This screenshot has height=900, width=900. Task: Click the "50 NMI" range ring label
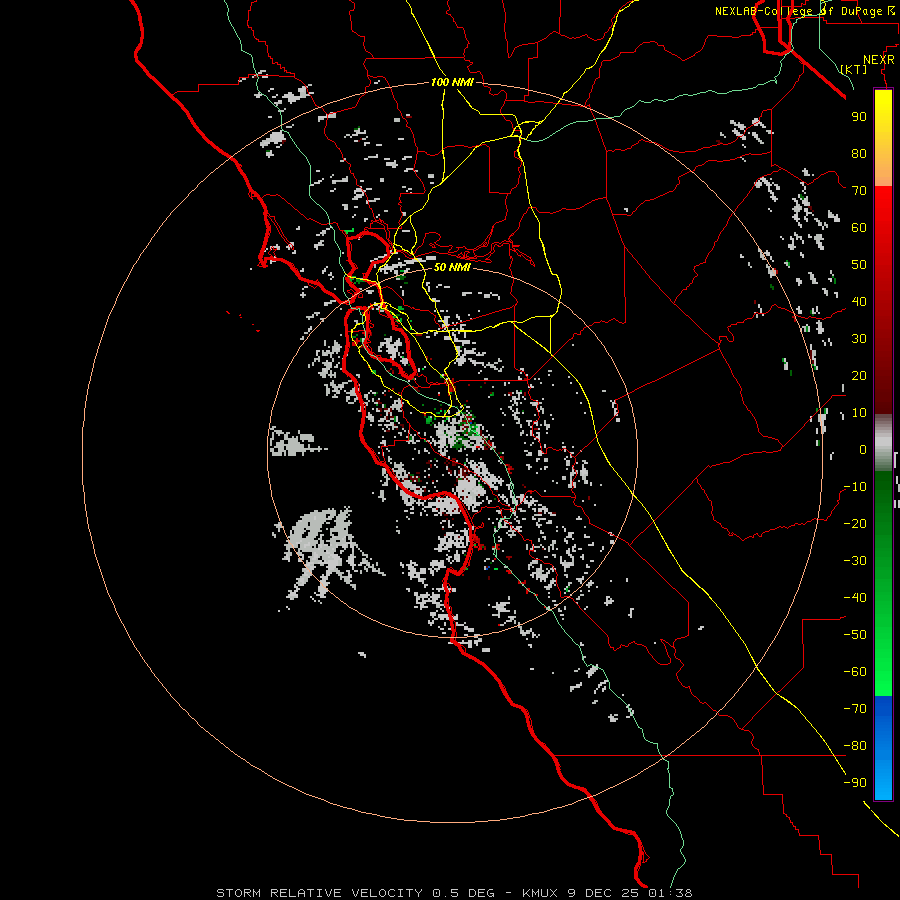pyautogui.click(x=452, y=267)
